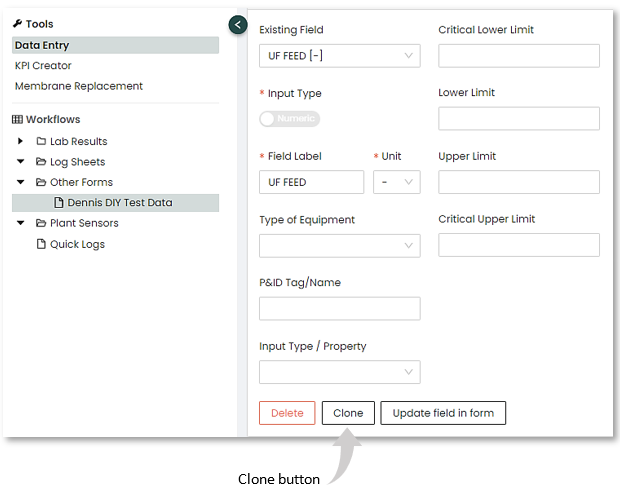
Task: Select Data Entry in Tools
Action: pos(42,45)
